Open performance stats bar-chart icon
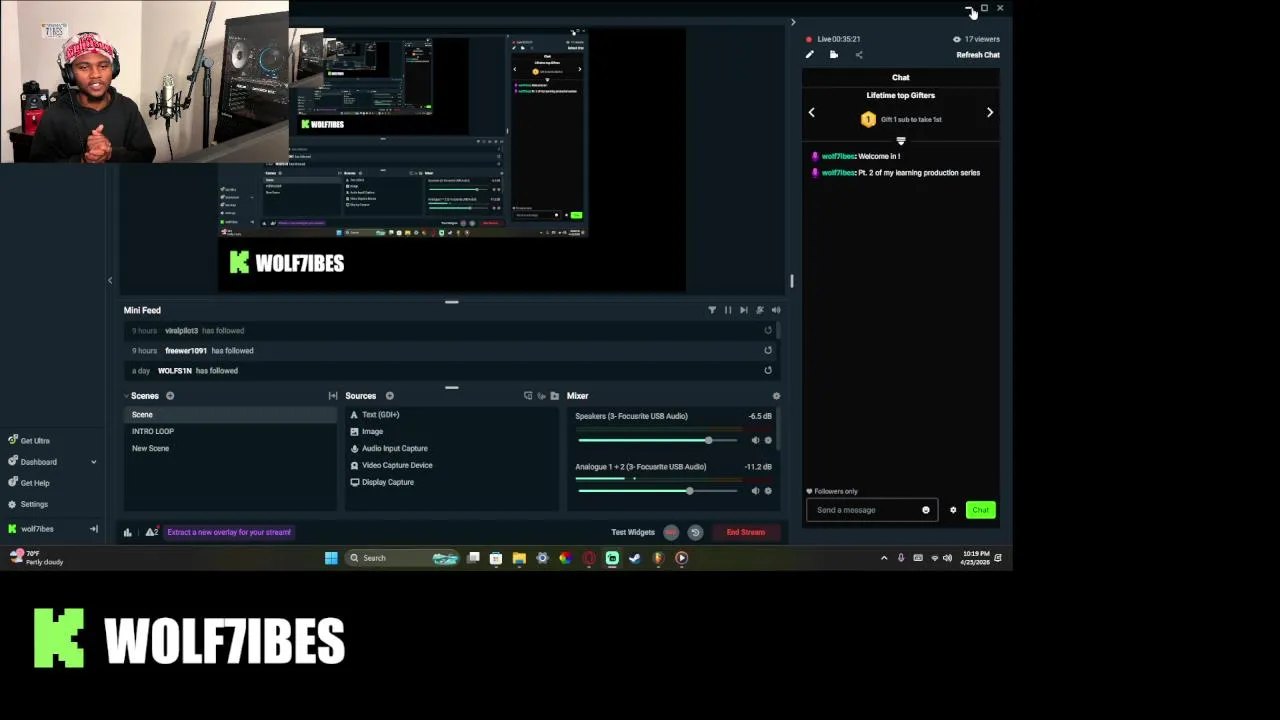Viewport: 1280px width, 720px height. point(128,532)
